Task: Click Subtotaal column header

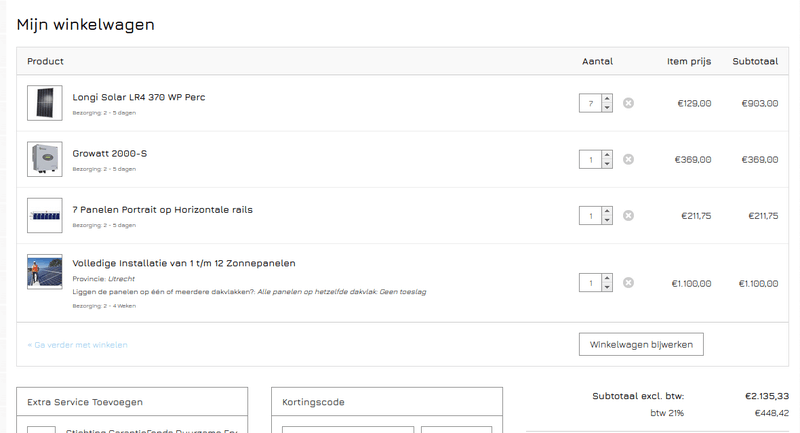Action: pyautogui.click(x=755, y=61)
